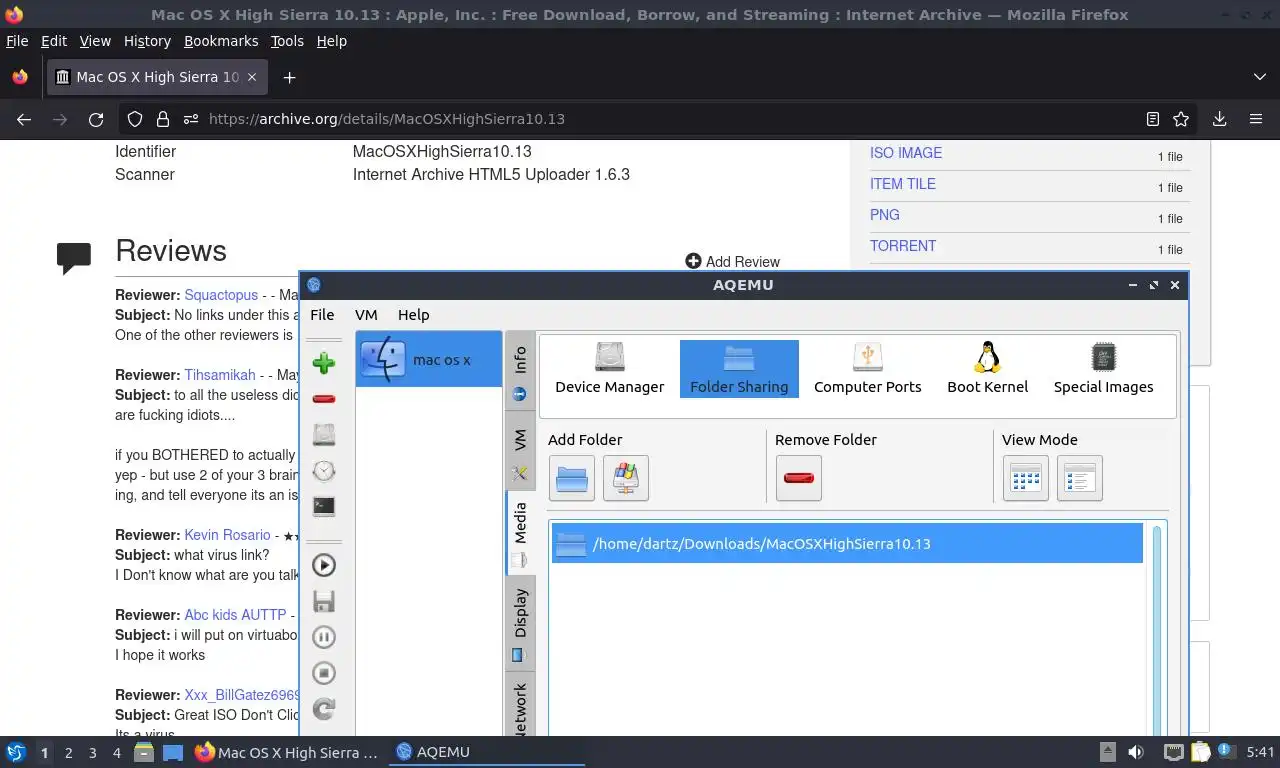Go back in Firefox
The width and height of the screenshot is (1280, 768).
[x=24, y=119]
